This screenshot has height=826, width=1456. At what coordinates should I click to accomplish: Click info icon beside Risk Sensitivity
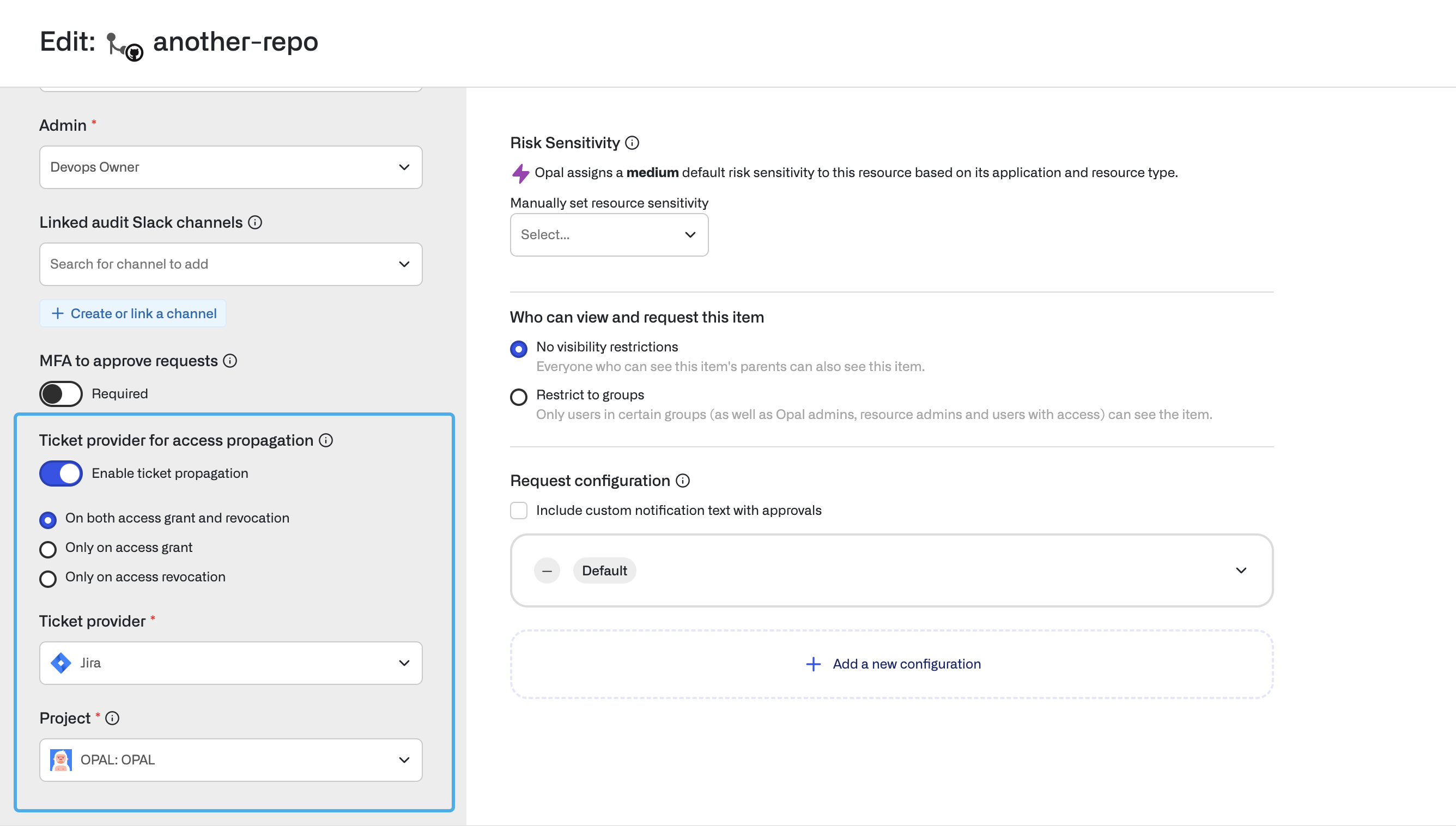pos(632,143)
